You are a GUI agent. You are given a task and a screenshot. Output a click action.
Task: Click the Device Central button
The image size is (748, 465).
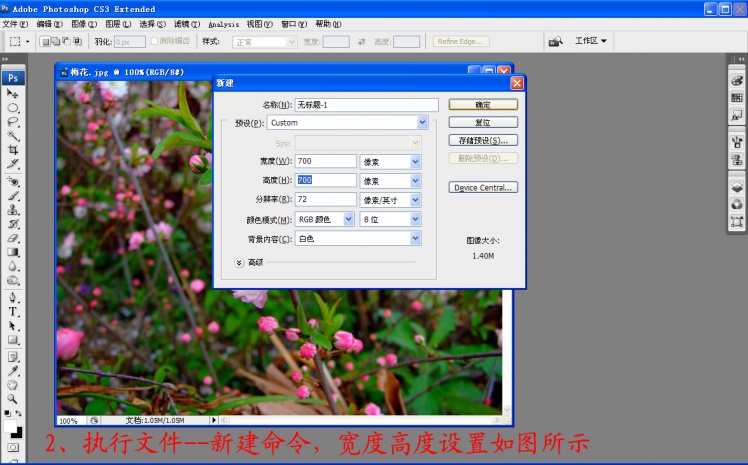pyautogui.click(x=482, y=187)
